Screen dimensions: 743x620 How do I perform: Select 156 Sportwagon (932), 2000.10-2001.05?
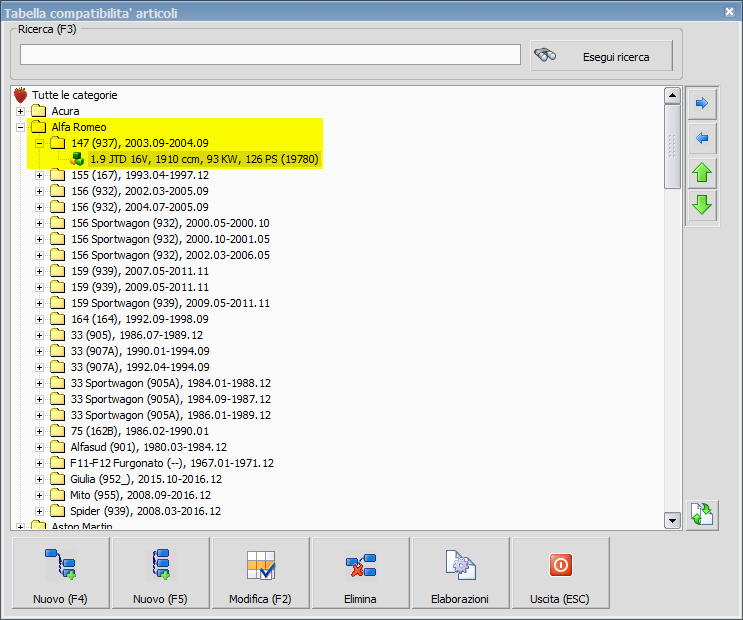(x=170, y=239)
